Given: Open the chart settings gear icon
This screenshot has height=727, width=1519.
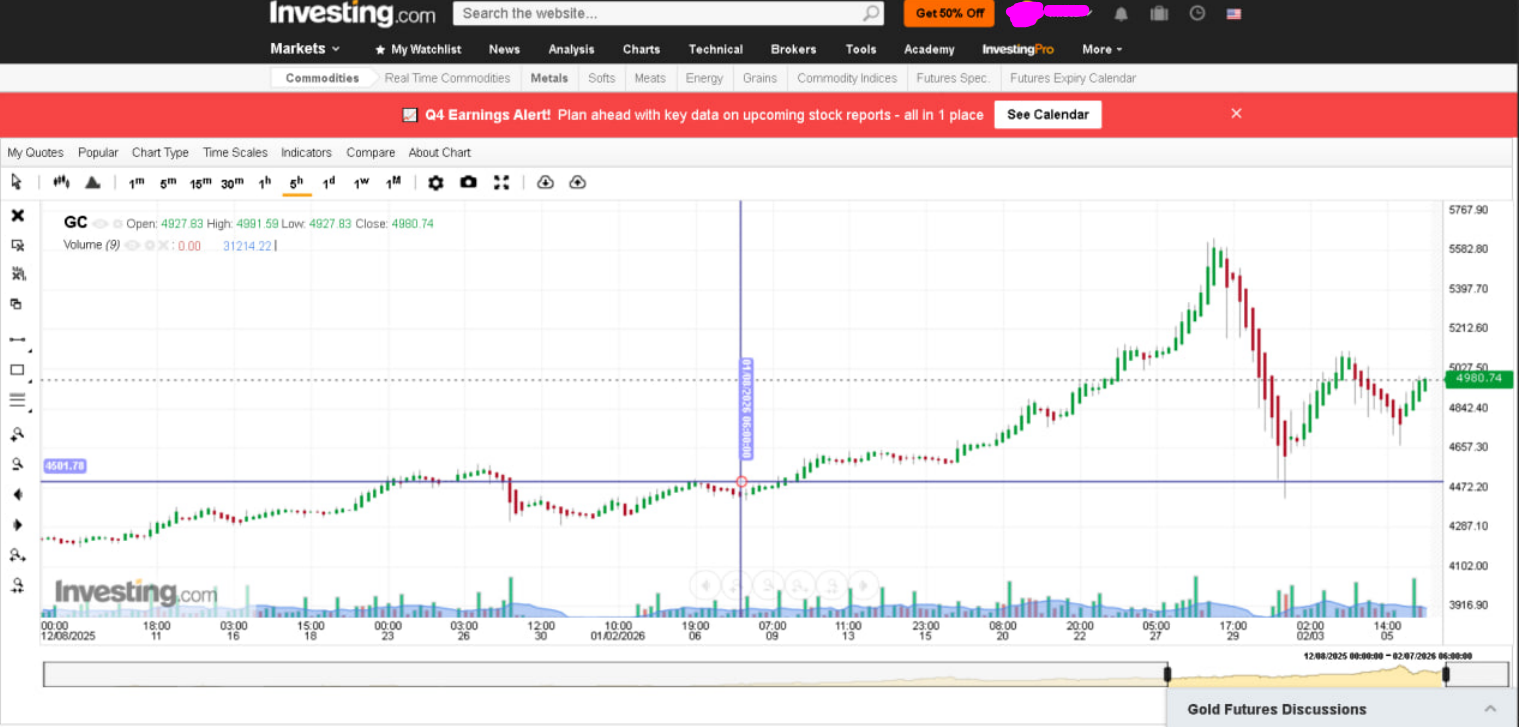Looking at the screenshot, I should [435, 182].
